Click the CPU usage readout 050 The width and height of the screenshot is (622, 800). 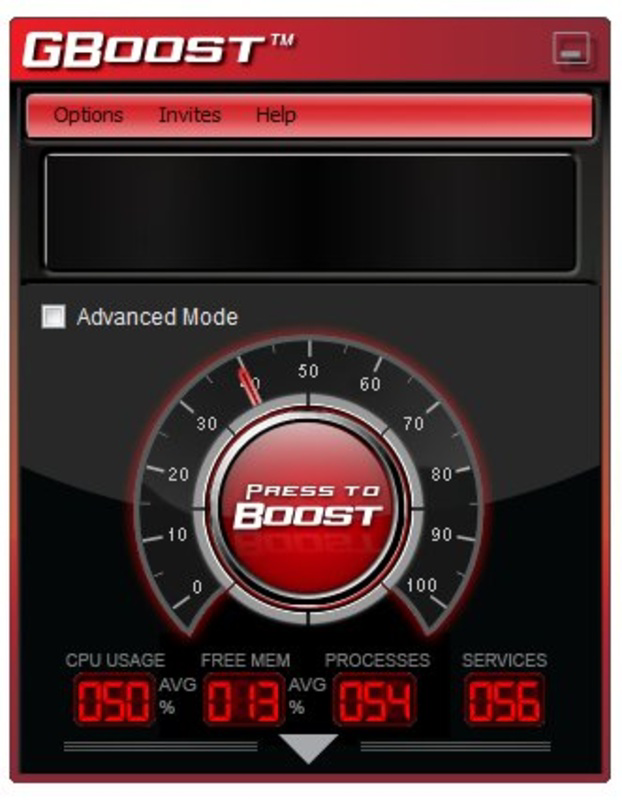point(115,700)
